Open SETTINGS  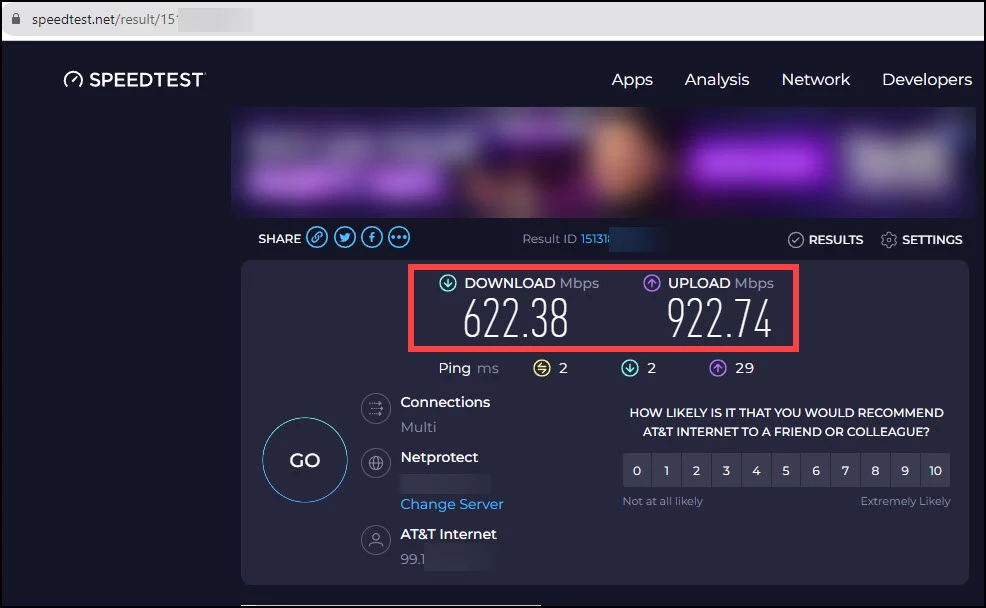(921, 240)
